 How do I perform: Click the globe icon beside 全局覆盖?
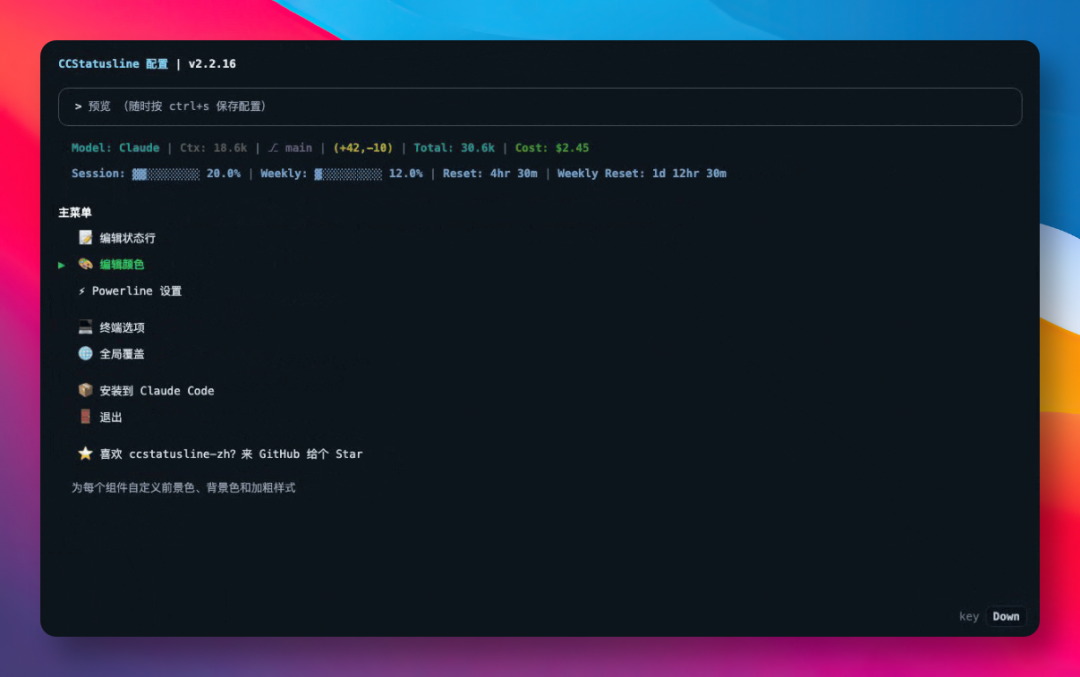pos(85,353)
